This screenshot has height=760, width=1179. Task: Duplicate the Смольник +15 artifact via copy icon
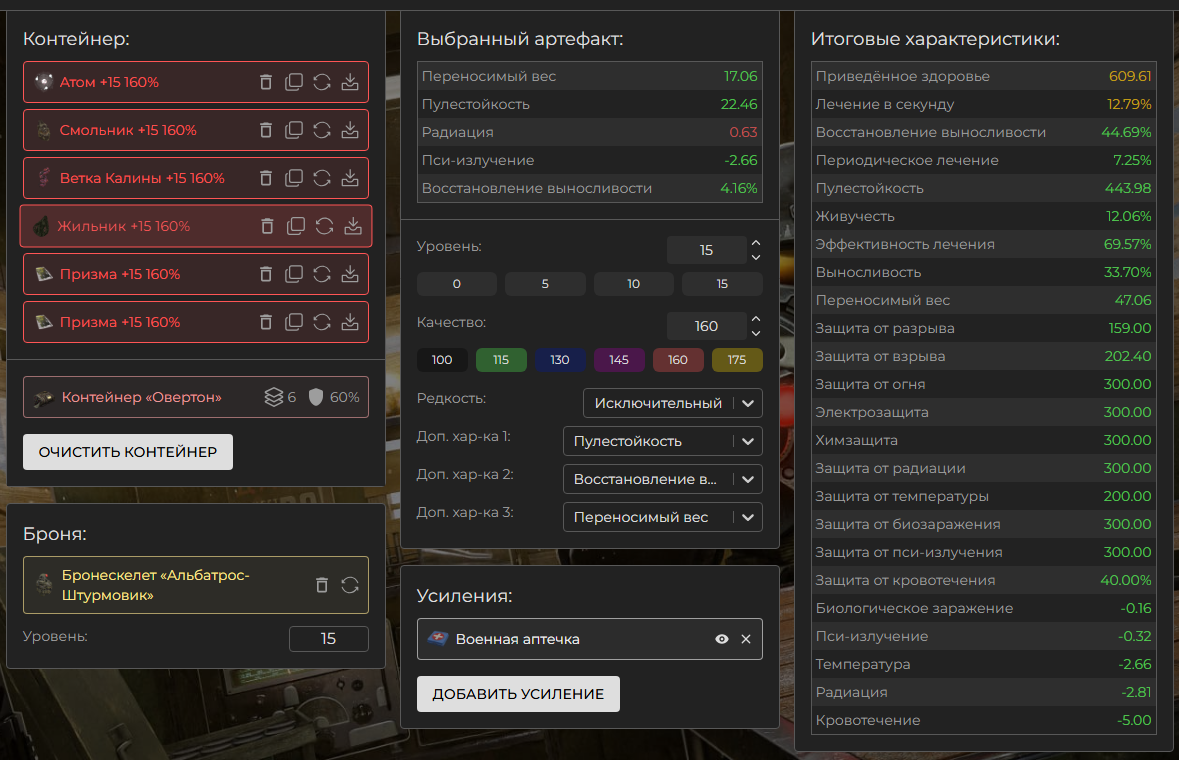(294, 130)
